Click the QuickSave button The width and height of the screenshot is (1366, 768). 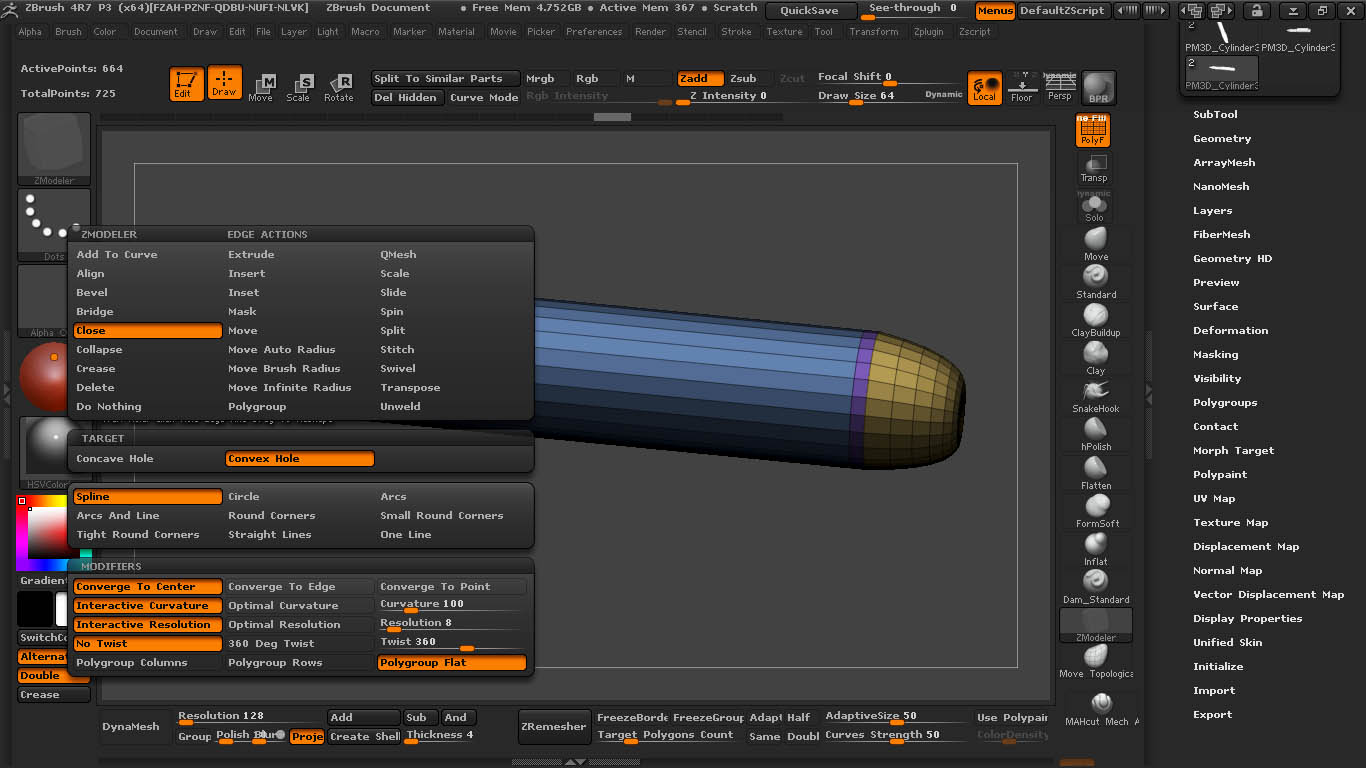point(810,11)
